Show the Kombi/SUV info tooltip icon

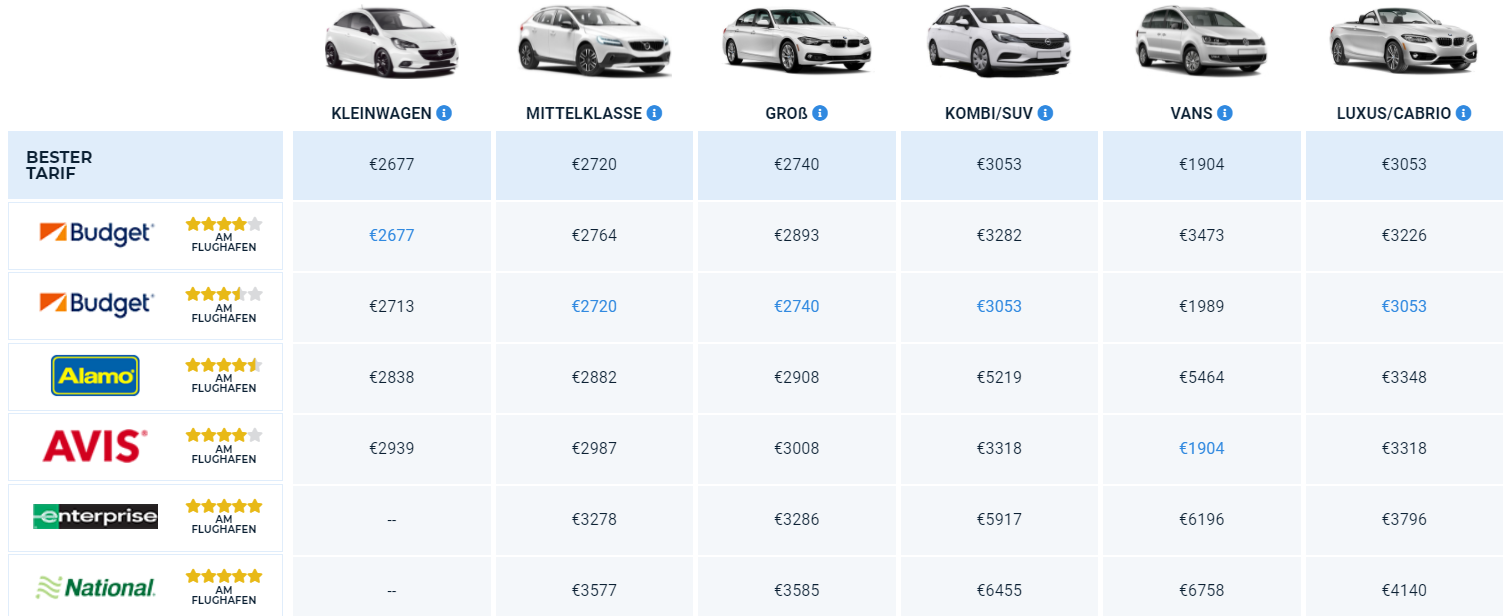pyautogui.click(x=1045, y=114)
